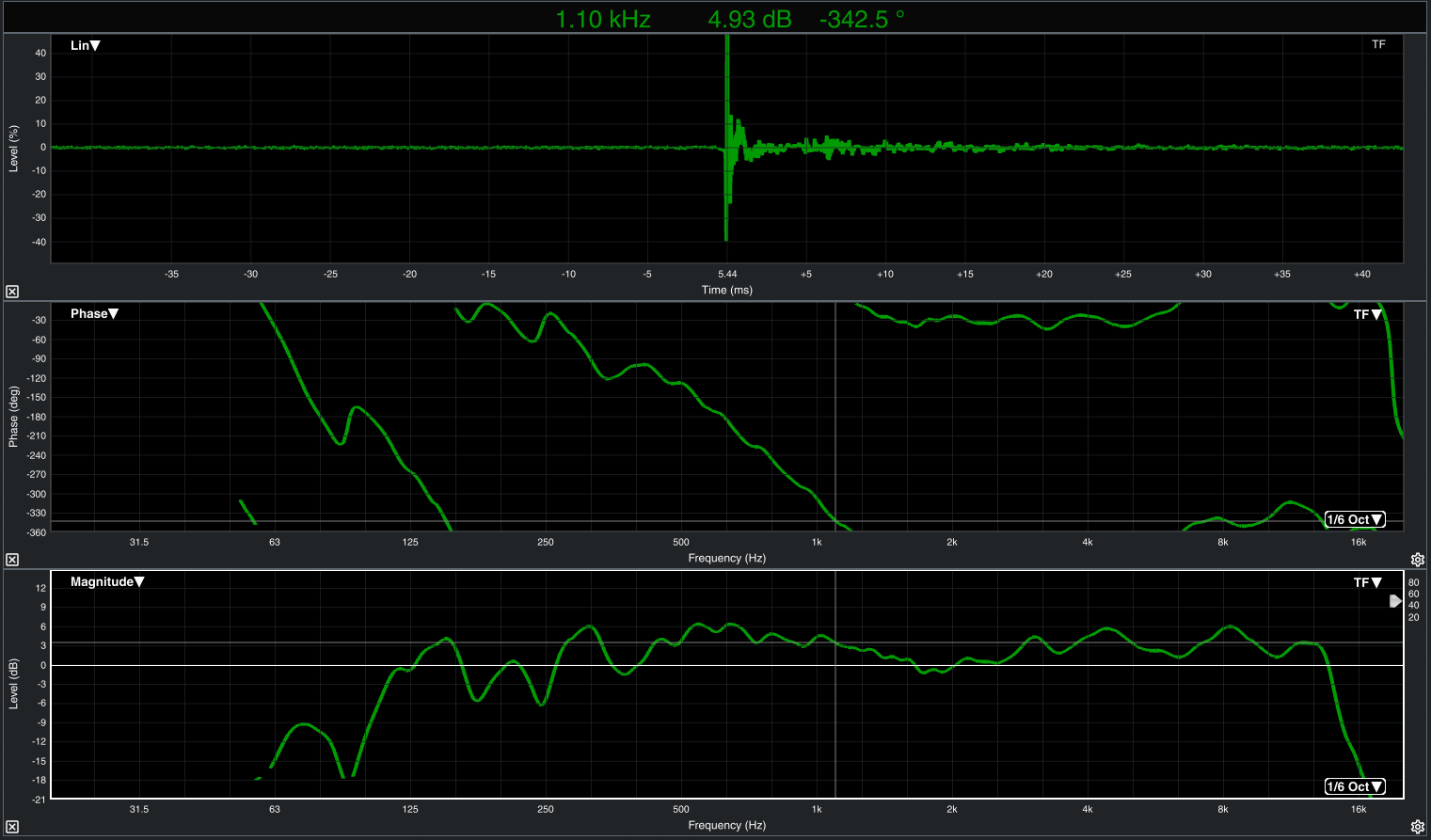Close the Phase chart with its X icon
Image resolution: width=1431 pixels, height=840 pixels.
(12, 560)
